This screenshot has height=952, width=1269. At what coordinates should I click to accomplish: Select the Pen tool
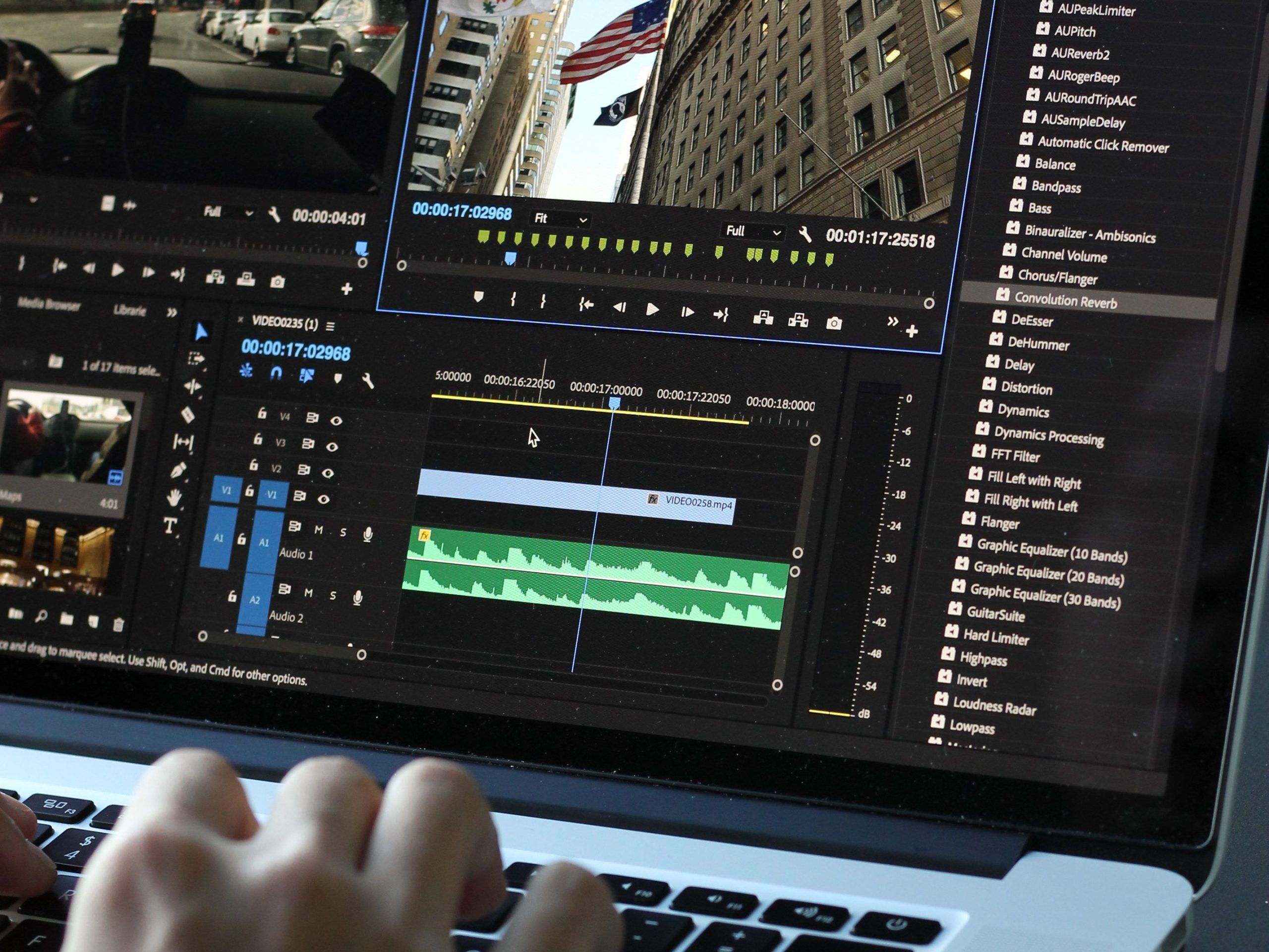178,470
